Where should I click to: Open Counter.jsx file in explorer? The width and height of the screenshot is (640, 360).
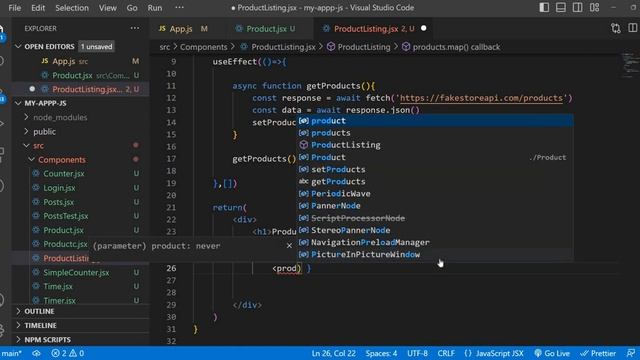point(64,173)
